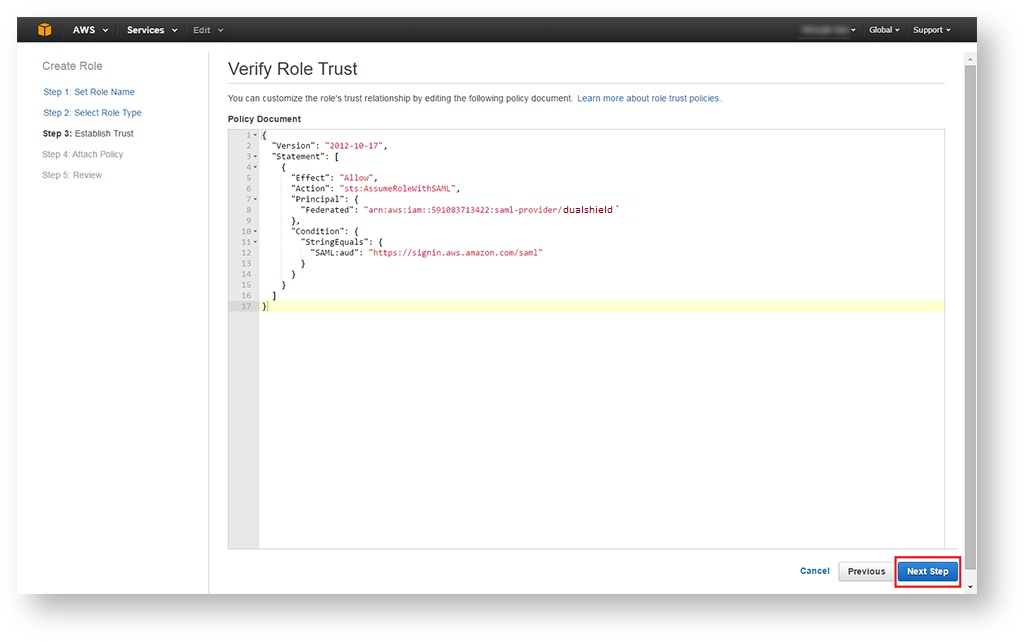Open the Global region dropdown
This screenshot has width=1025, height=642.
coord(884,30)
